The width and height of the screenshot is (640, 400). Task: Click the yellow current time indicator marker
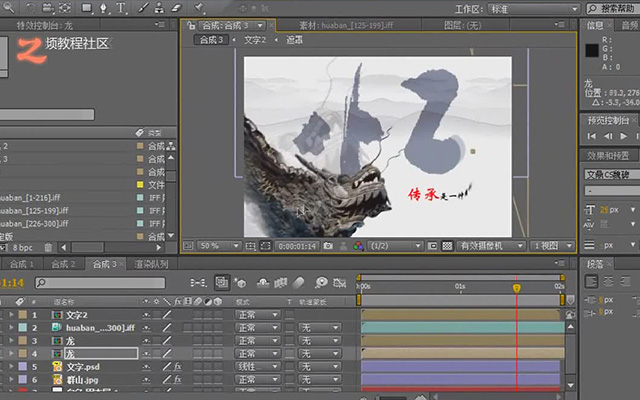pos(516,288)
